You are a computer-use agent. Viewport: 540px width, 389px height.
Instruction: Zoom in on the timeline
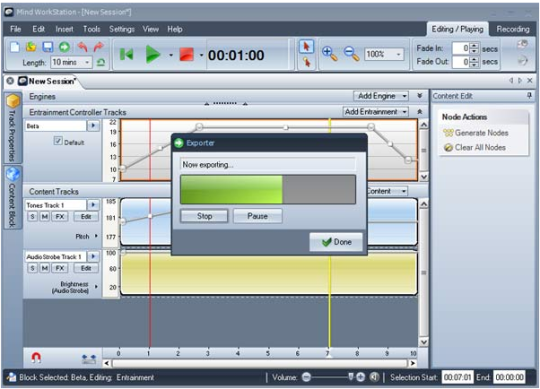(x=330, y=54)
